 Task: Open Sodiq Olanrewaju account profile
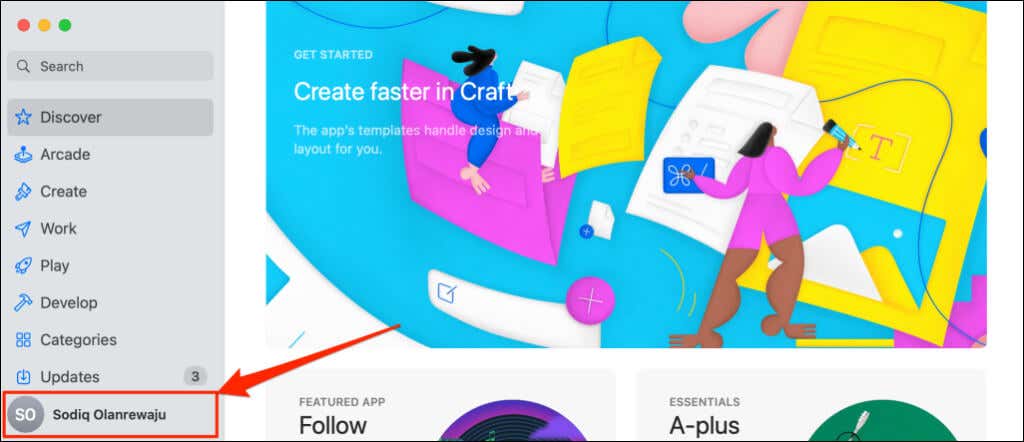pos(110,415)
